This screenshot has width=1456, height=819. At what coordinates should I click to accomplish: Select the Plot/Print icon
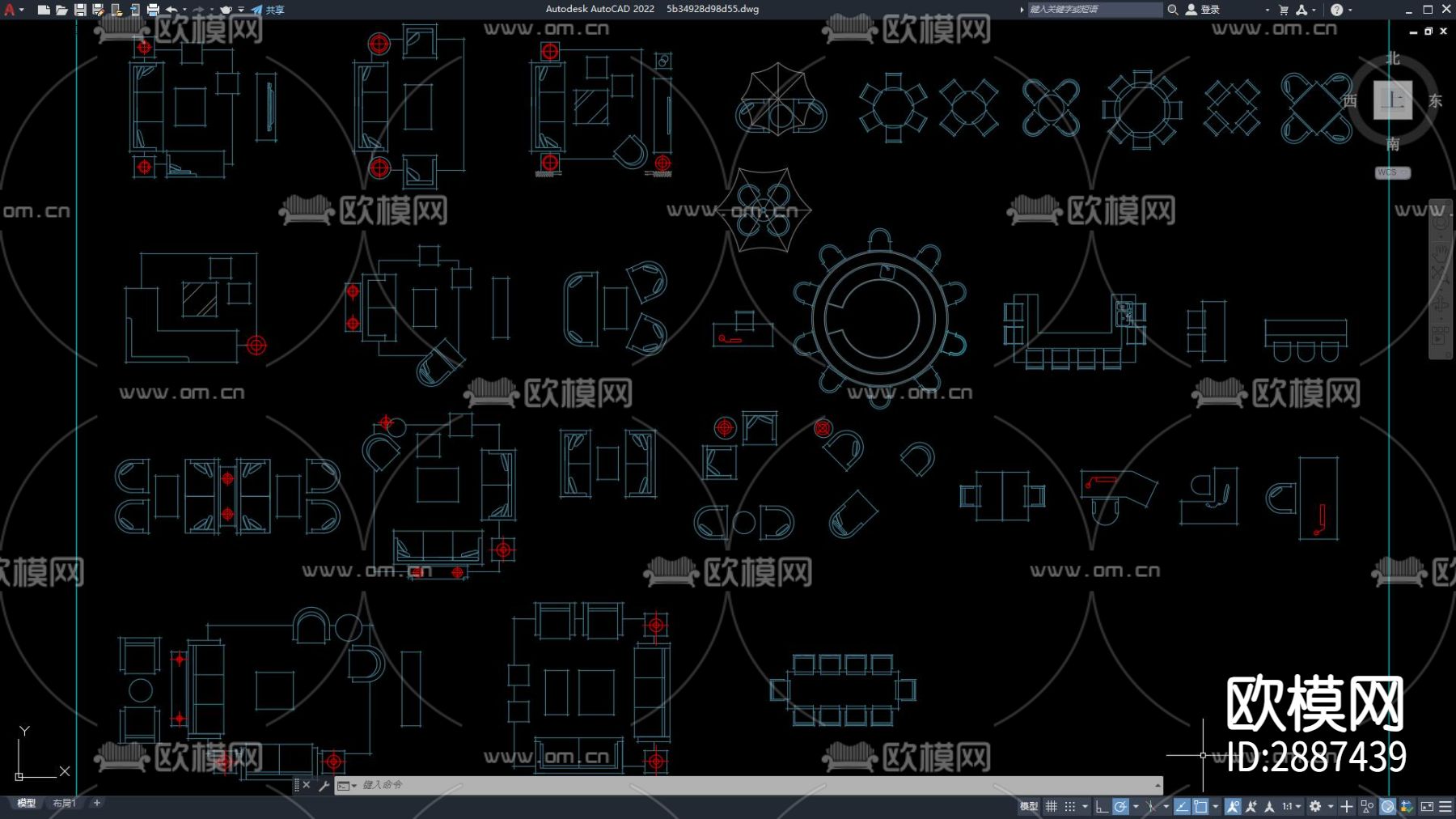pyautogui.click(x=154, y=10)
